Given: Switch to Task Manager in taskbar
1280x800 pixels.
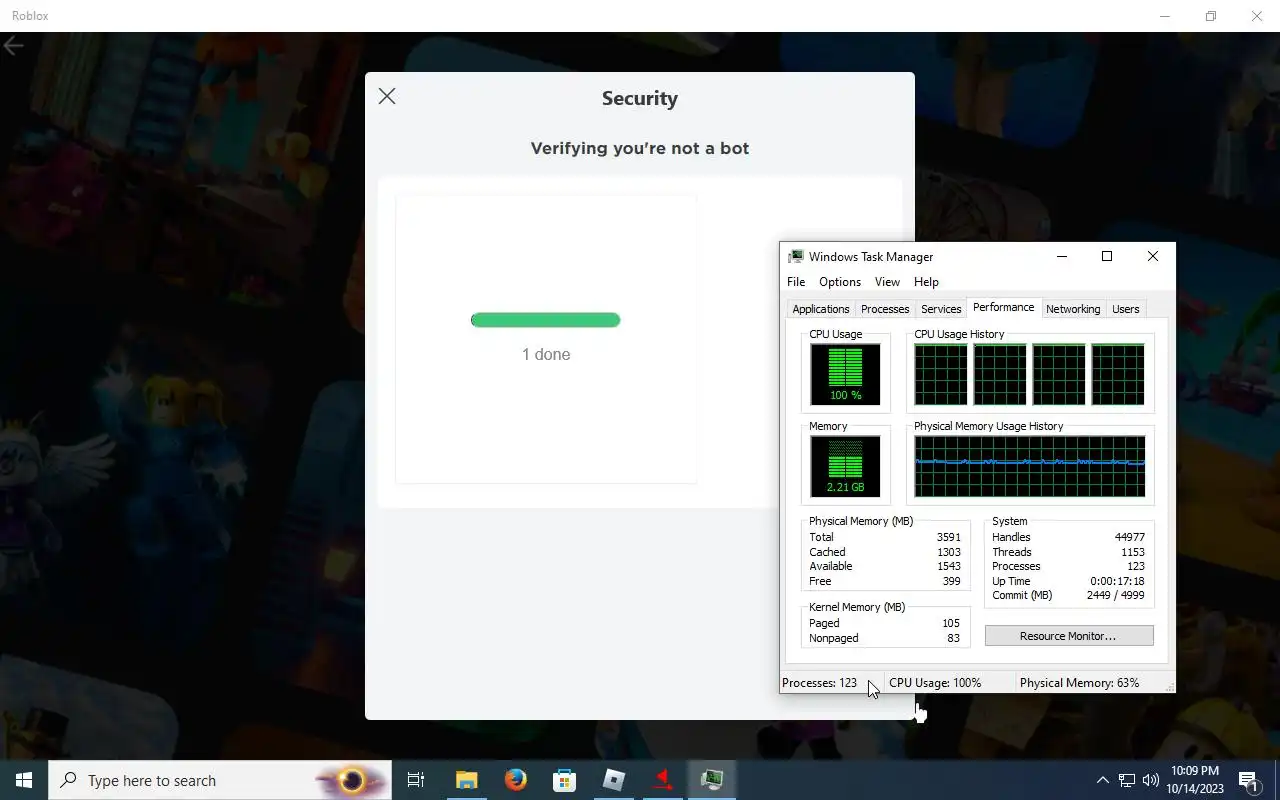Looking at the screenshot, I should point(712,780).
